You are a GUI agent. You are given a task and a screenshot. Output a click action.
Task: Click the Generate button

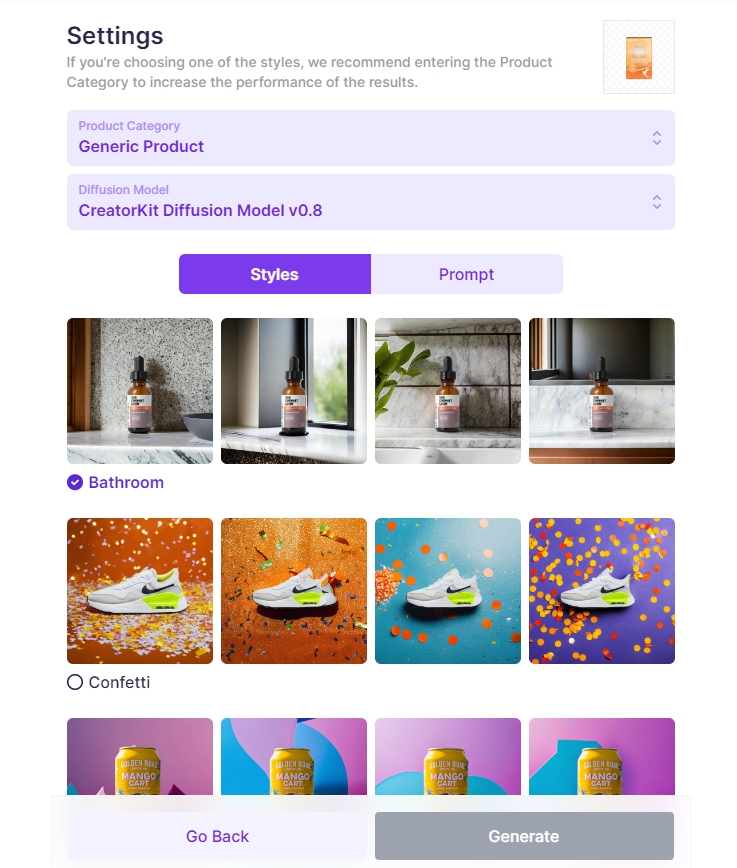tap(524, 836)
